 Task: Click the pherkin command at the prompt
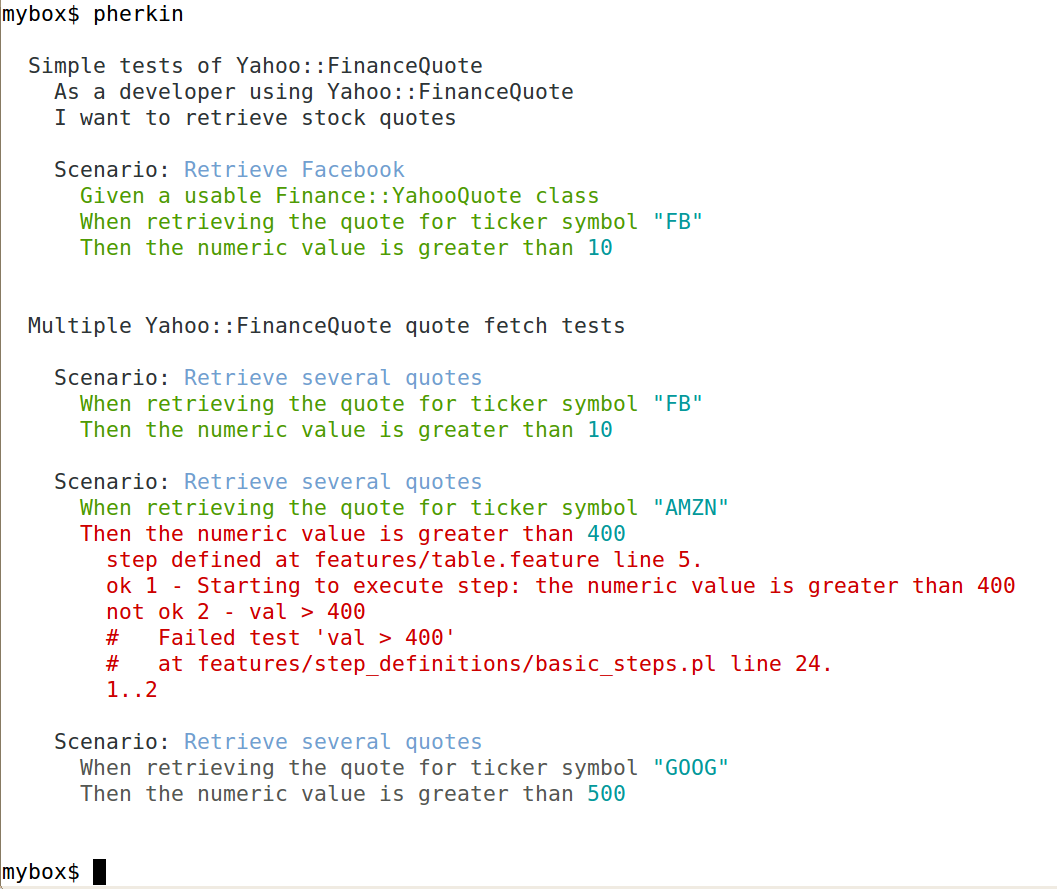138,14
